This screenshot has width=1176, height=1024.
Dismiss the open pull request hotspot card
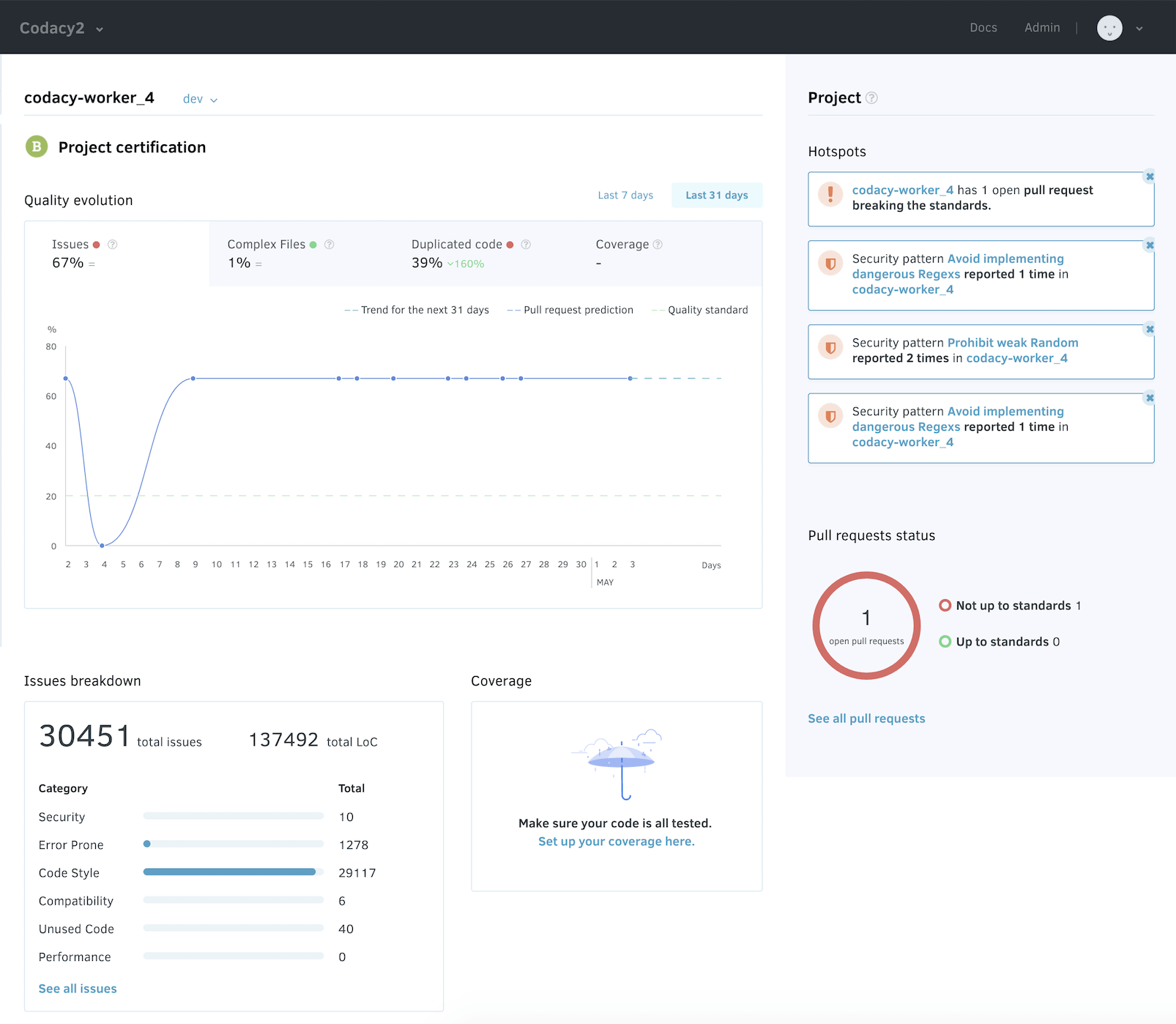tap(1150, 177)
